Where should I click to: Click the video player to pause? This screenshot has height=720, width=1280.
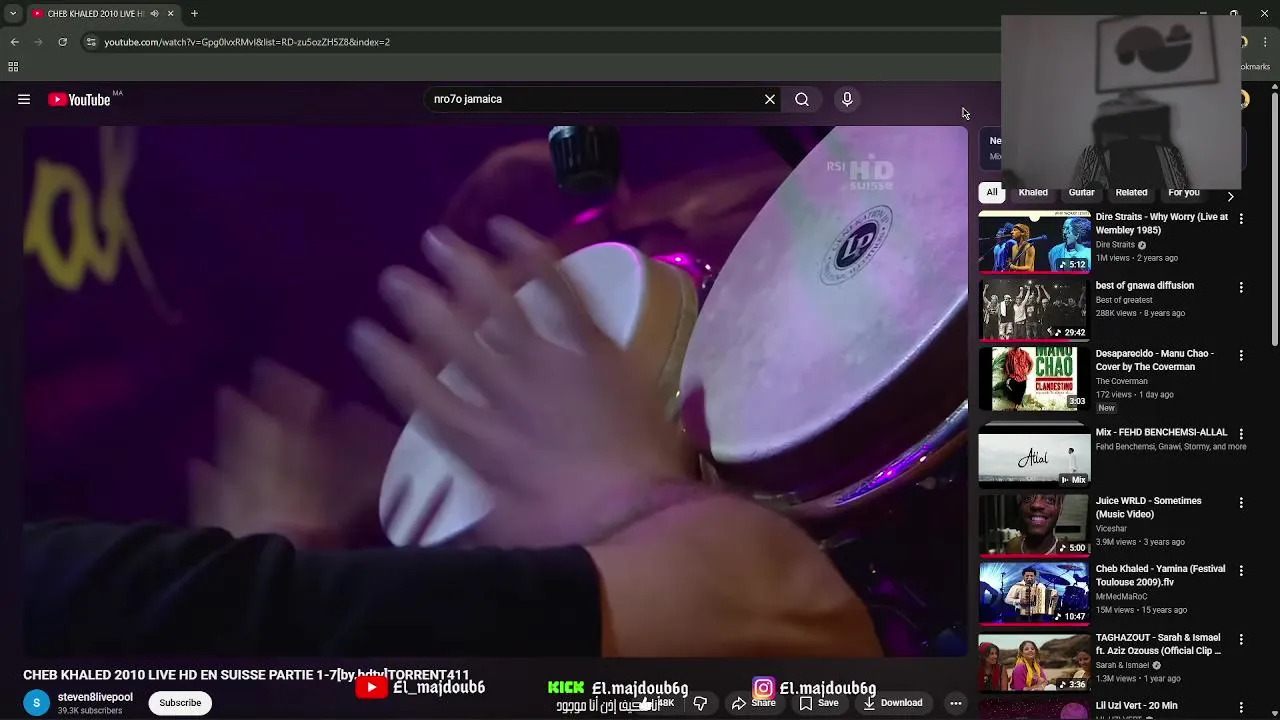[495, 390]
